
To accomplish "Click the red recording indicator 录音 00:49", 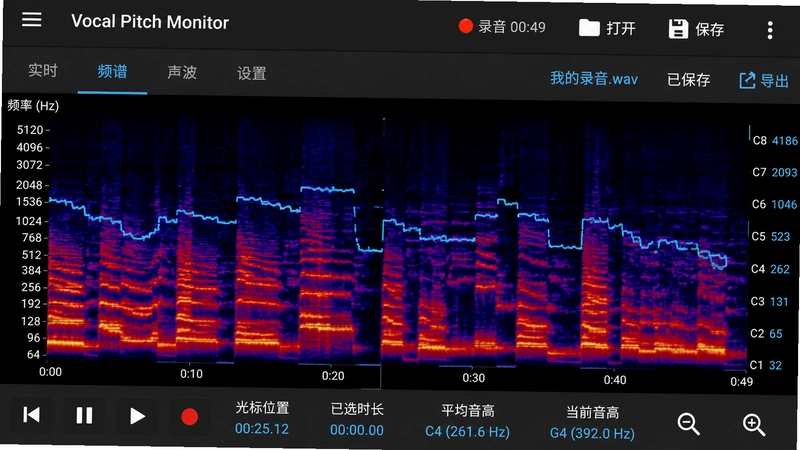I will pyautogui.click(x=502, y=27).
